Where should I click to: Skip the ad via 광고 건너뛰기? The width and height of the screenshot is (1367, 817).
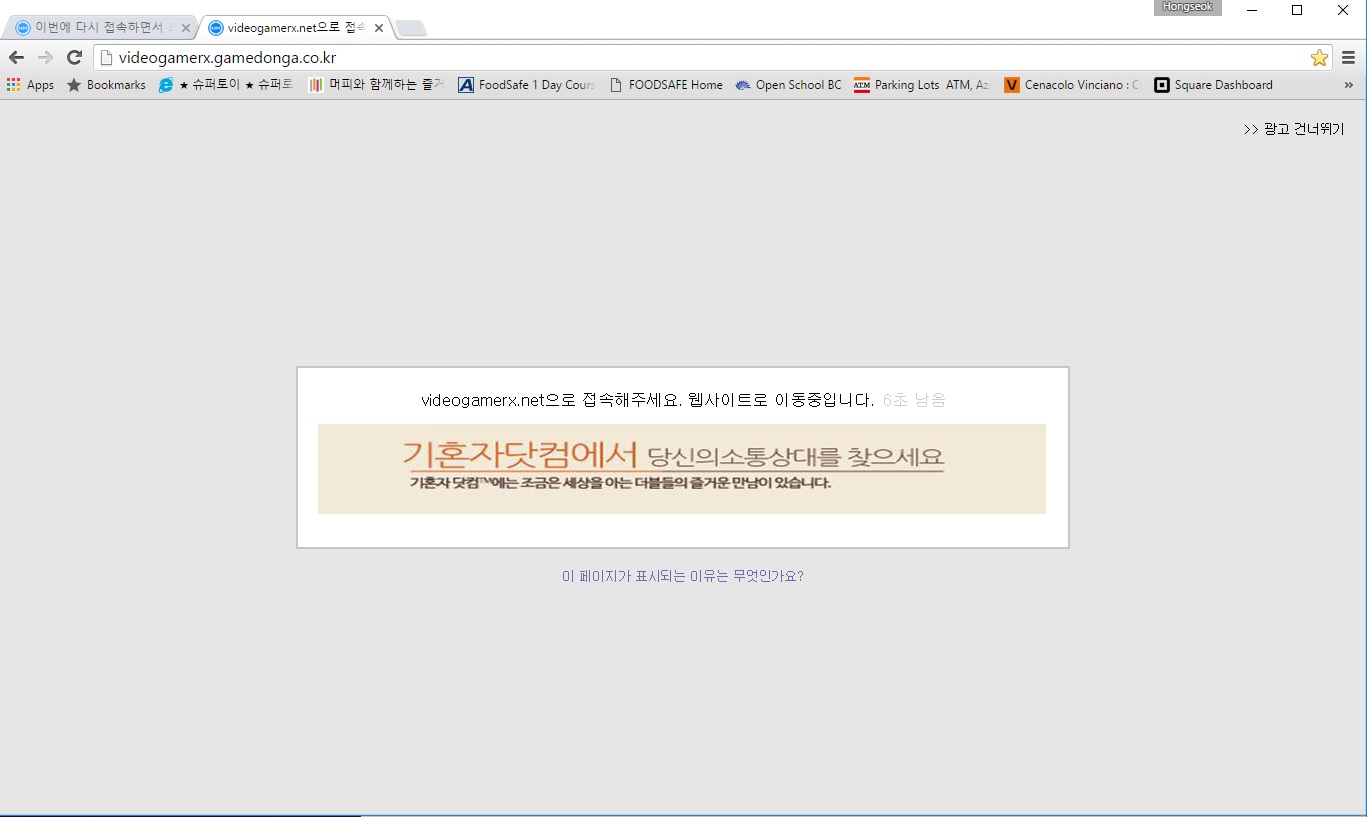pyautogui.click(x=1294, y=129)
